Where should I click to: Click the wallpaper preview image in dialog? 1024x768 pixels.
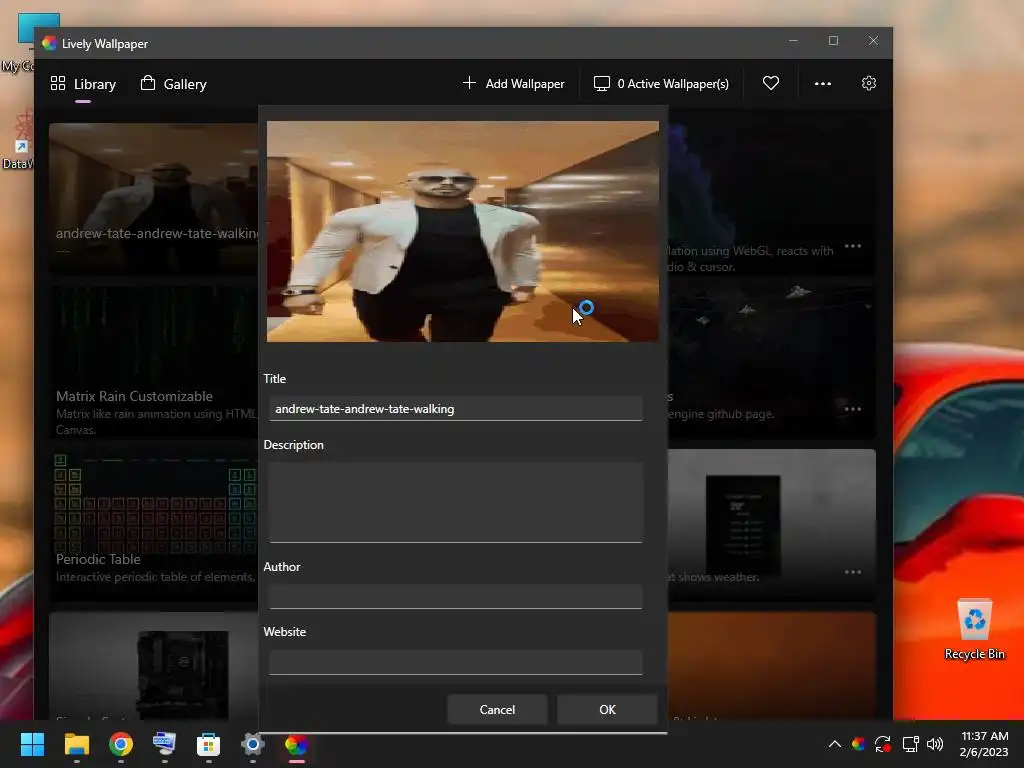pos(462,231)
